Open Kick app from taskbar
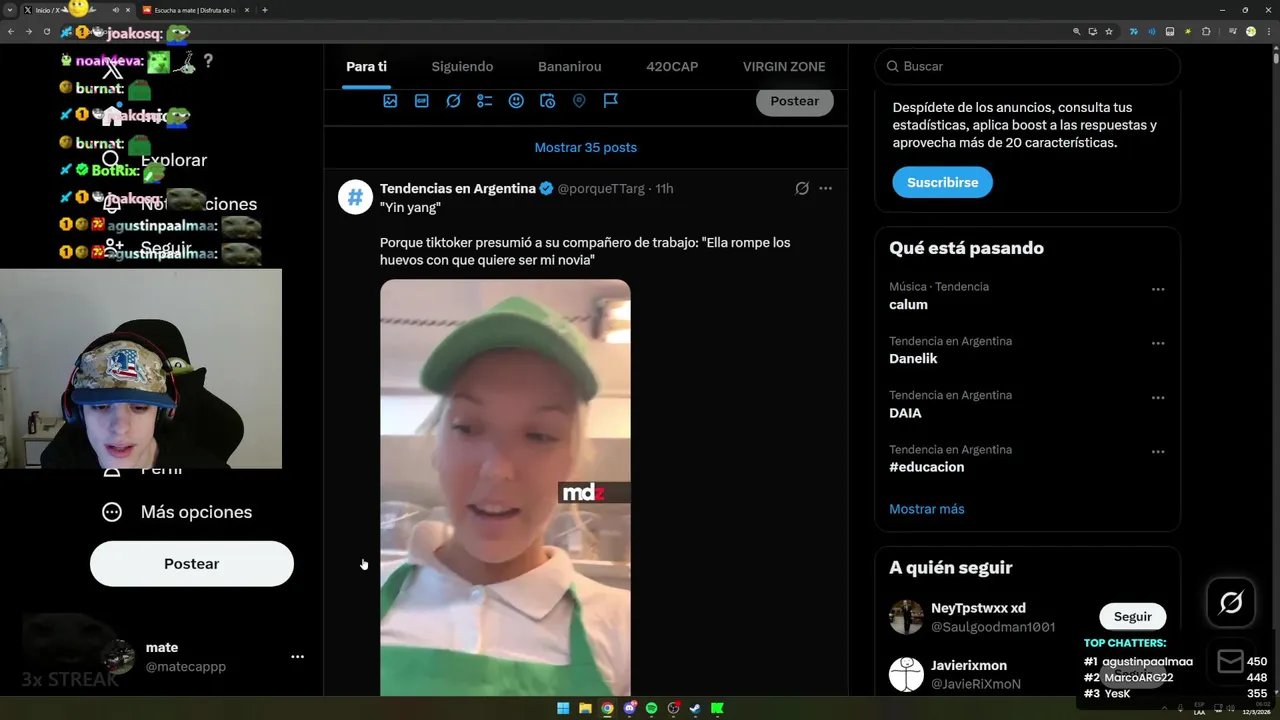This screenshot has width=1280, height=720. pyautogui.click(x=717, y=709)
